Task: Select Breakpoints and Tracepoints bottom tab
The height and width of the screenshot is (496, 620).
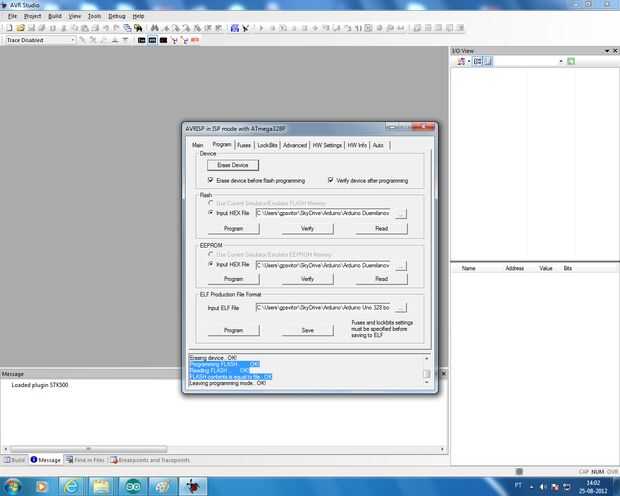Action: pyautogui.click(x=151, y=460)
